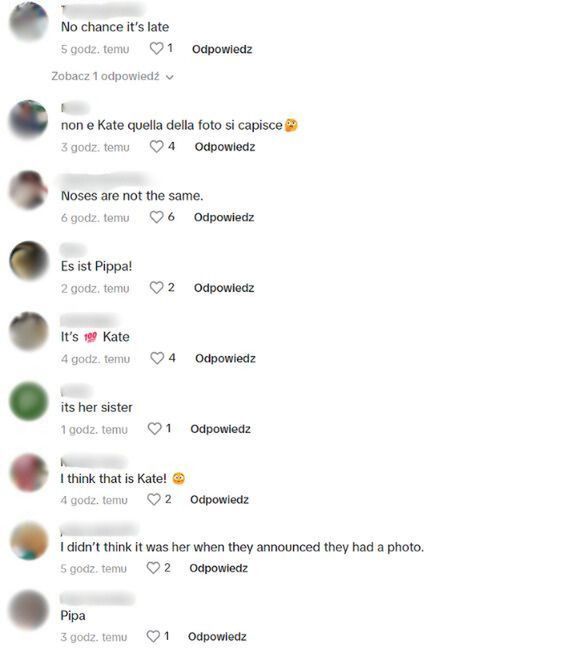Open the green avatar profile picture
The image size is (566, 650).
coord(29,401)
